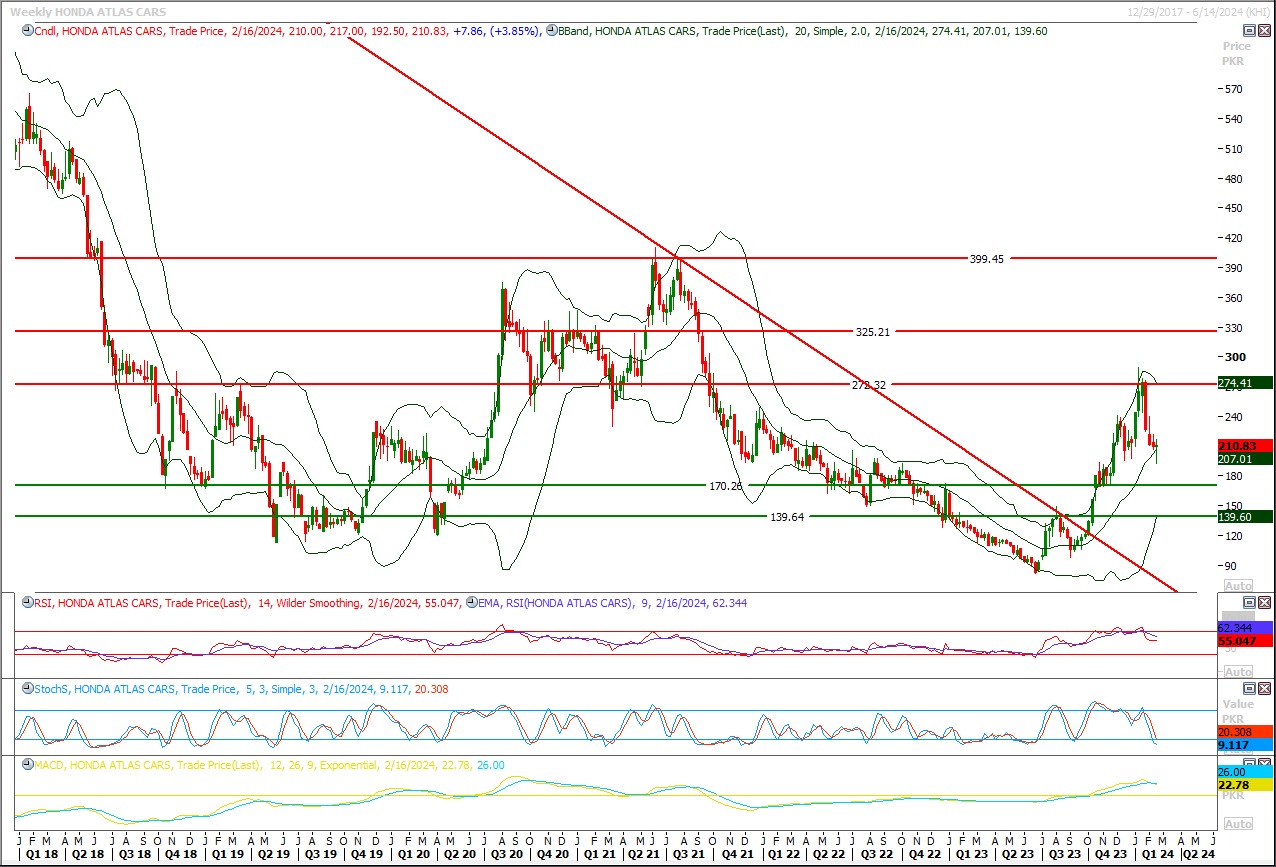Image resolution: width=1276 pixels, height=867 pixels.
Task: Click the clock icon beside the RSI legend
Action: [x=26, y=603]
